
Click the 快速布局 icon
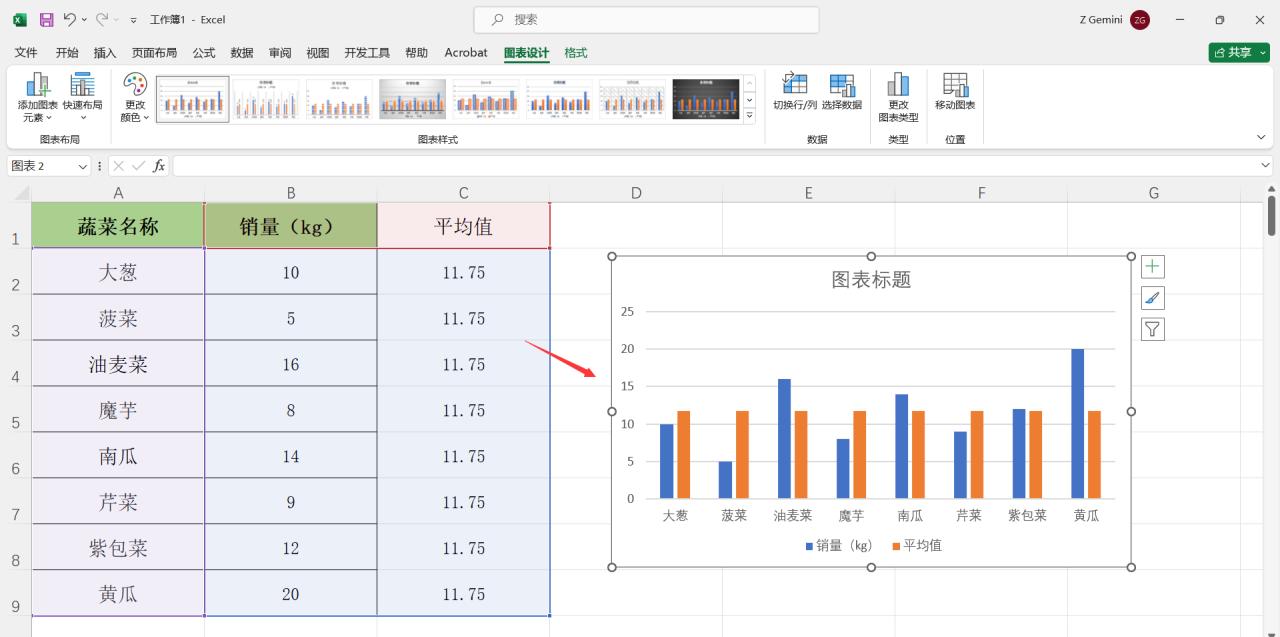point(82,85)
